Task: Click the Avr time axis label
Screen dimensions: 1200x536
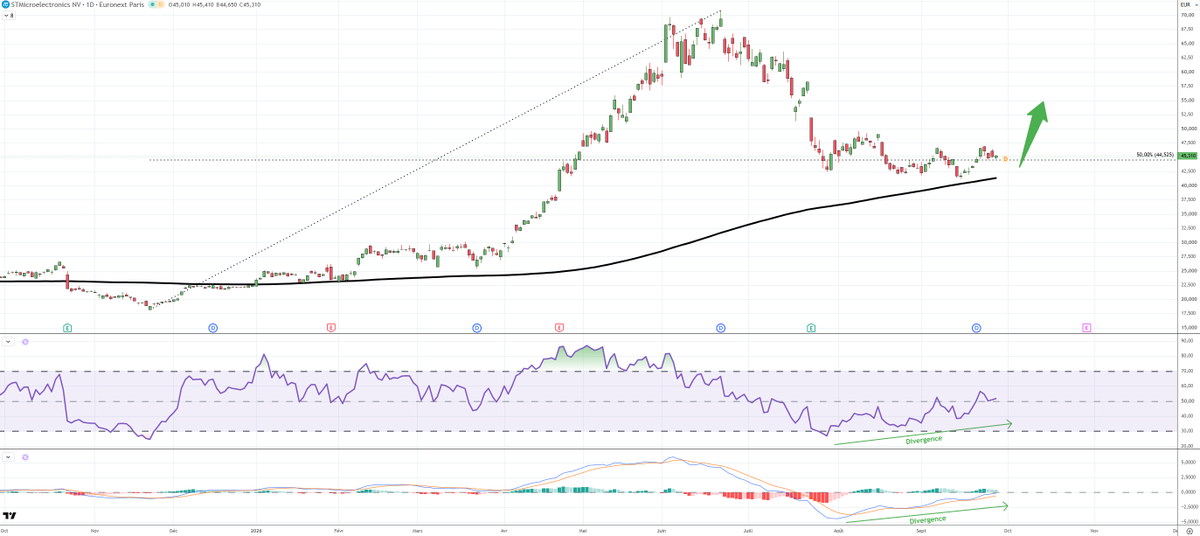Action: tap(505, 531)
